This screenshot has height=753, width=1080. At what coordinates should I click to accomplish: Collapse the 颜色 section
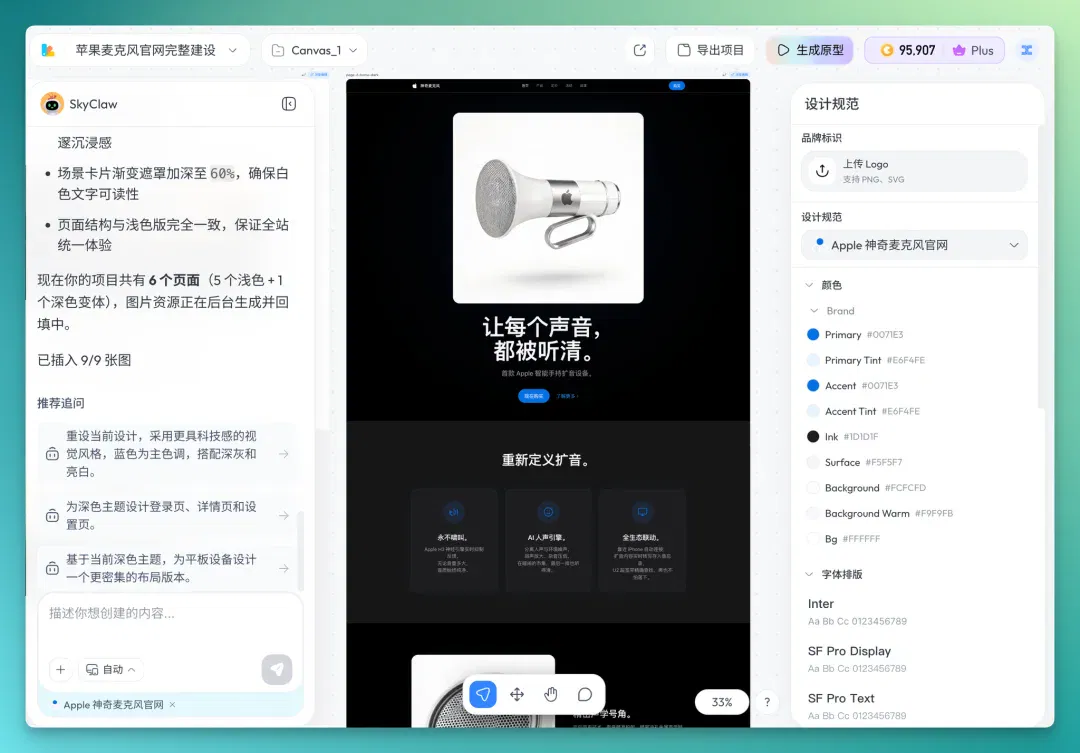(809, 285)
